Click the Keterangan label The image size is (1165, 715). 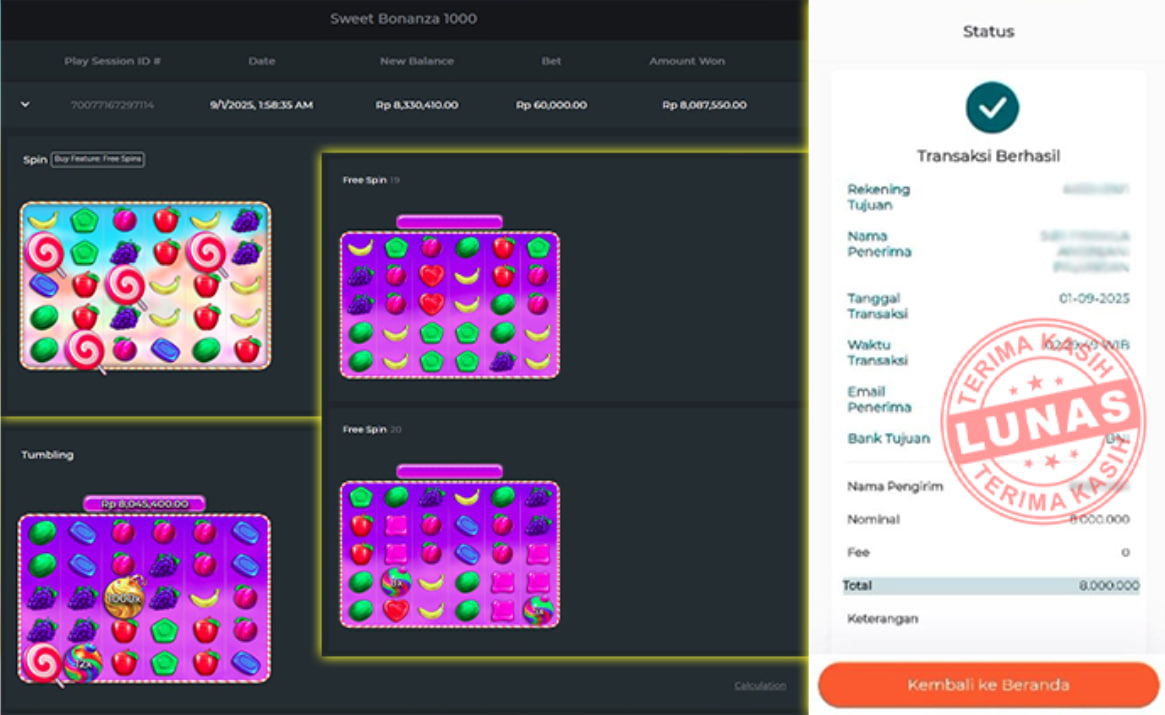click(883, 618)
